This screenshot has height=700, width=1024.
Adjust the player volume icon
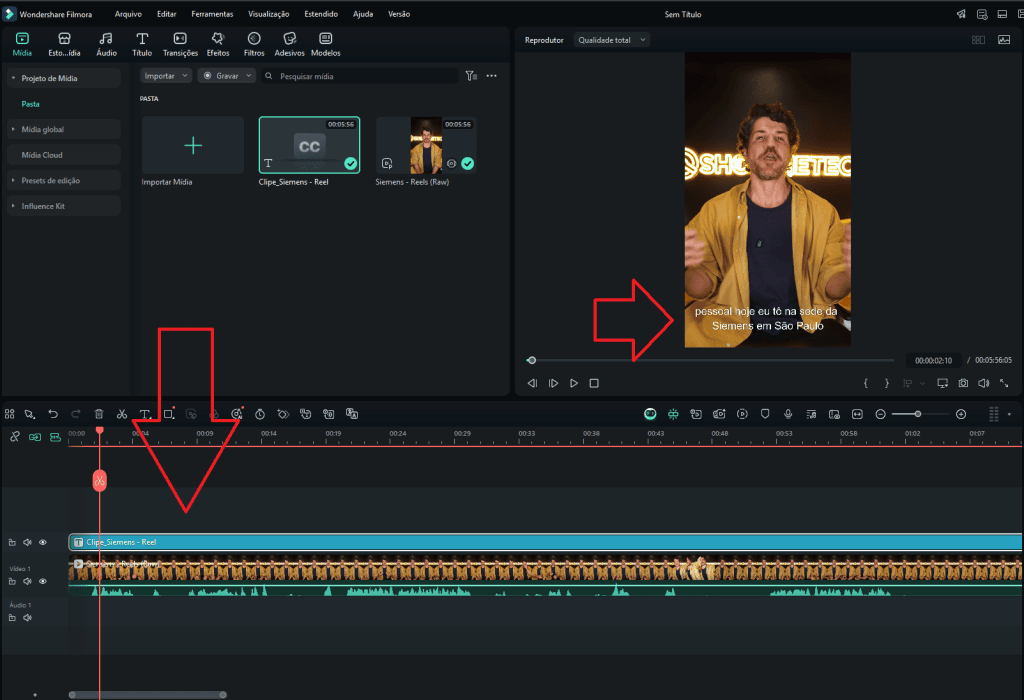984,383
